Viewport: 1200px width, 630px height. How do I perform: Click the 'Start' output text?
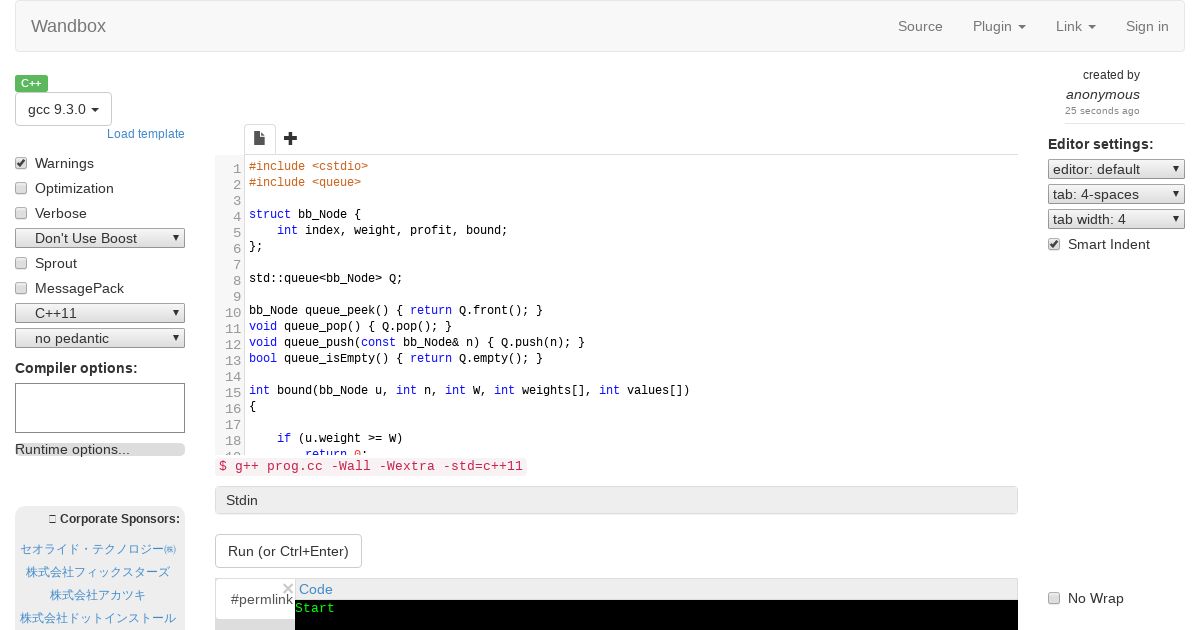pos(315,608)
